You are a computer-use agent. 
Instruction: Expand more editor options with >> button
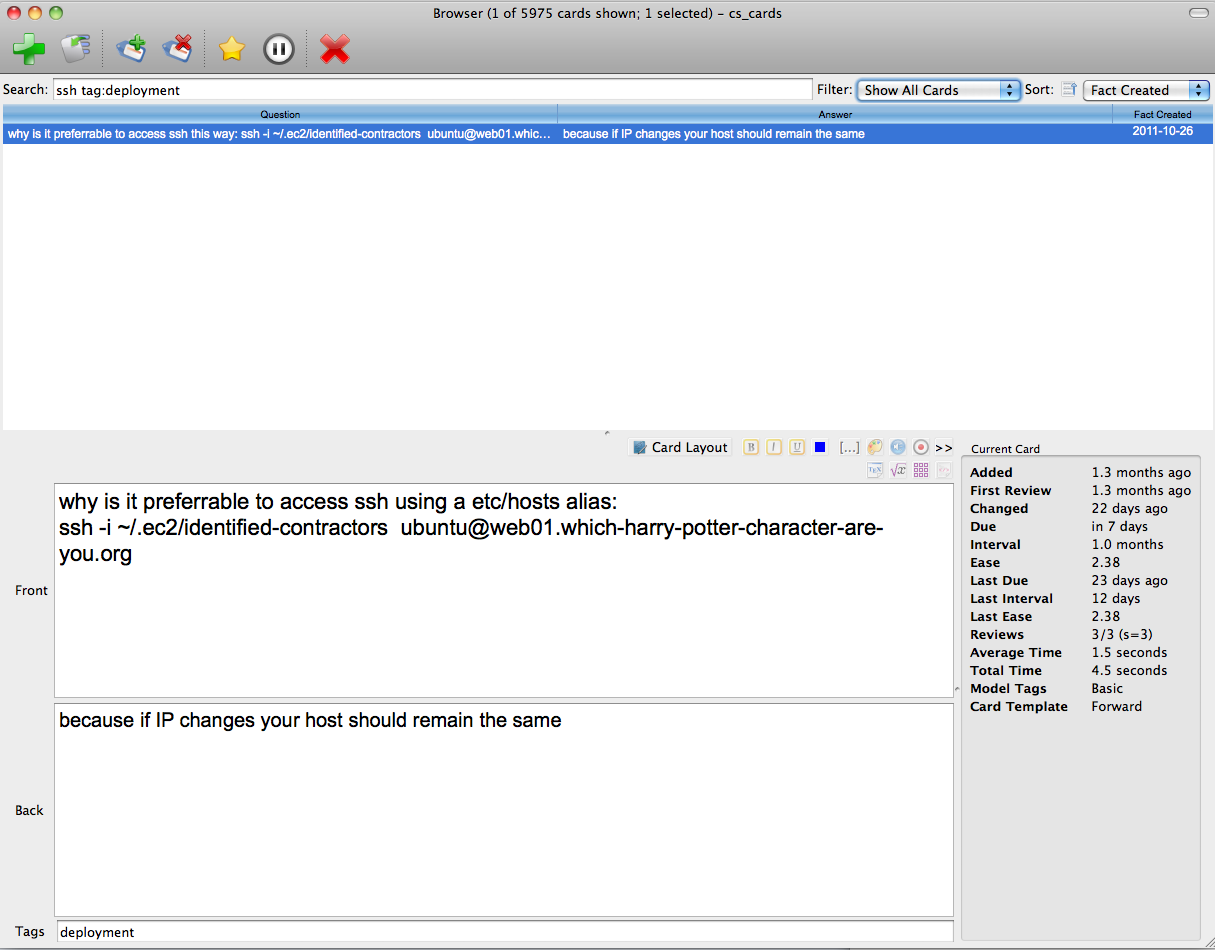point(944,447)
